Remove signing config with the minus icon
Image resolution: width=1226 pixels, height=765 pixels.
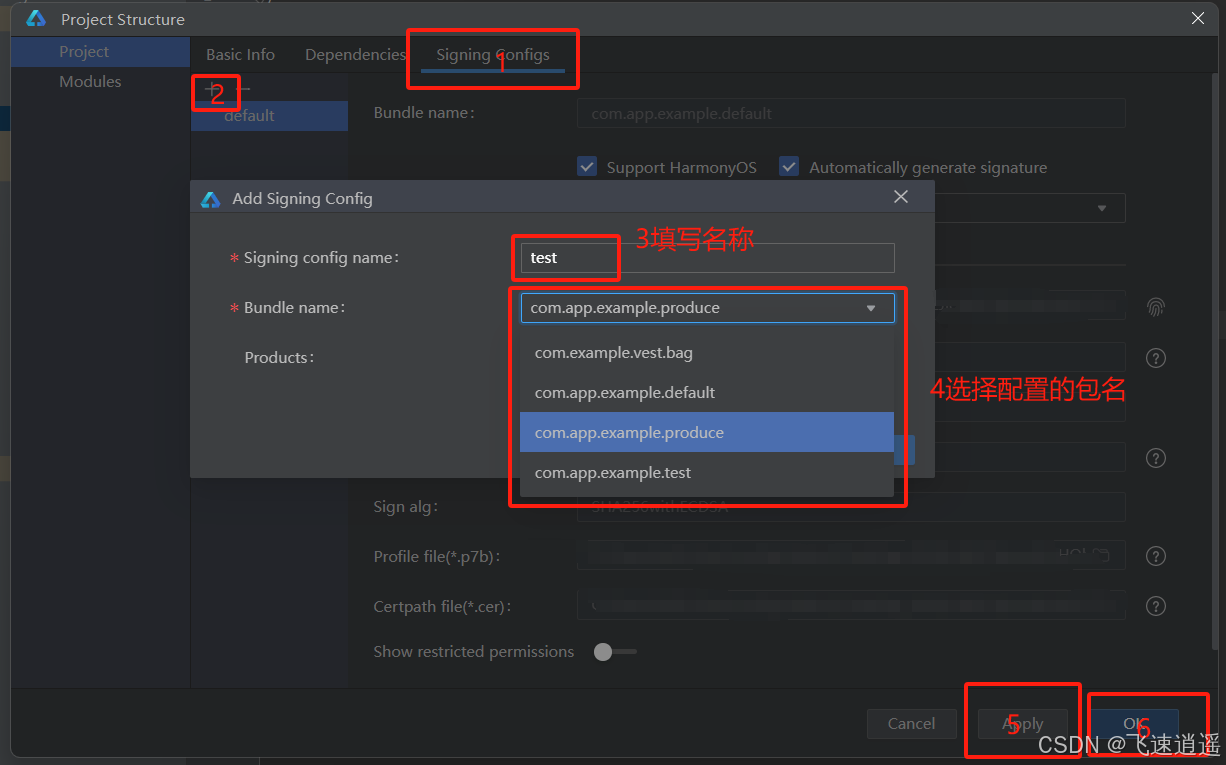pyautogui.click(x=243, y=90)
